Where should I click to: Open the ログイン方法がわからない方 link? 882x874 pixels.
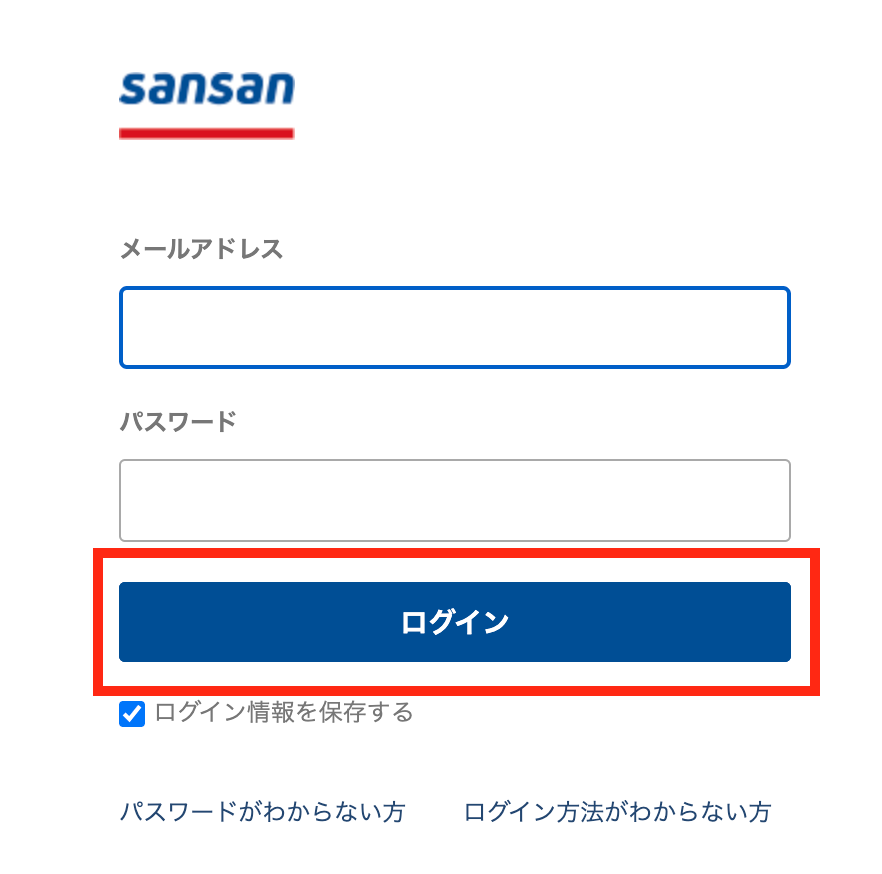[617, 812]
